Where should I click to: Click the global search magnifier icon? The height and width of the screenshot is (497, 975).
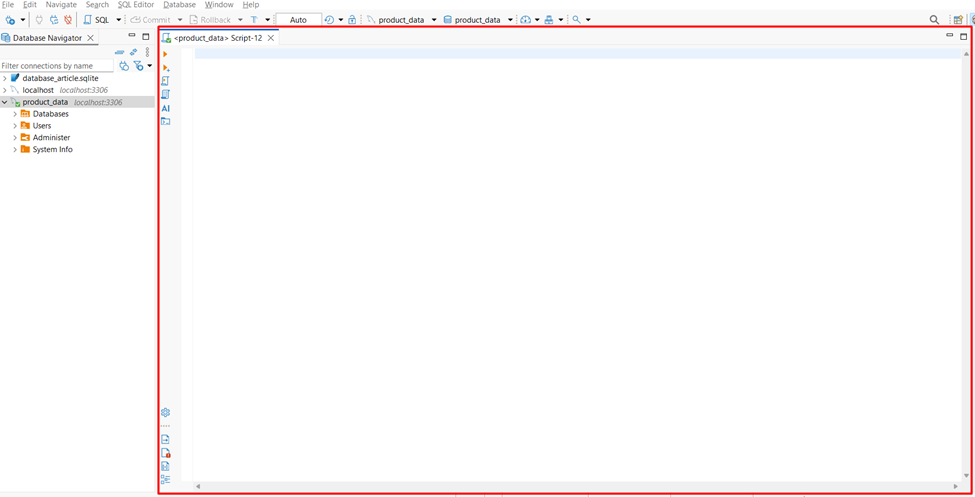coord(934,20)
